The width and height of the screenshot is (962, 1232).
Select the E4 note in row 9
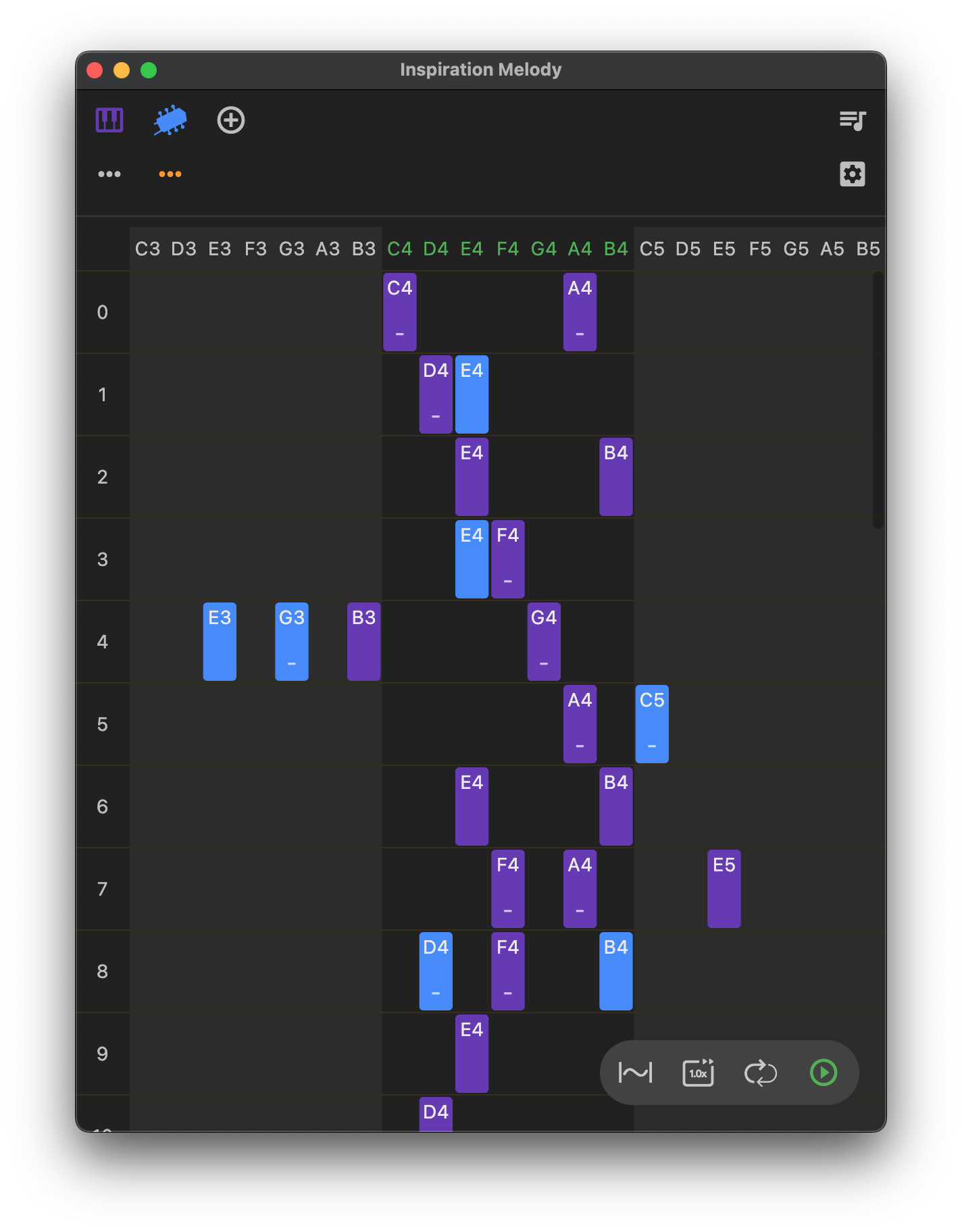[x=472, y=1054]
